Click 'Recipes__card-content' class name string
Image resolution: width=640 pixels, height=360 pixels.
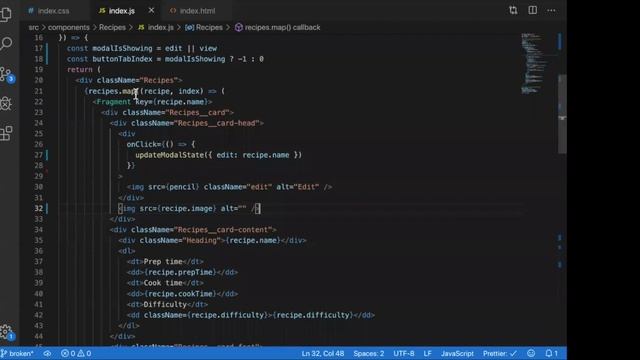click(x=223, y=230)
